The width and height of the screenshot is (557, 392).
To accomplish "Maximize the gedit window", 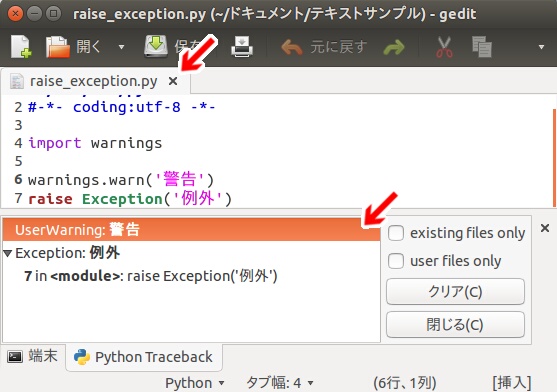I will point(54,14).
